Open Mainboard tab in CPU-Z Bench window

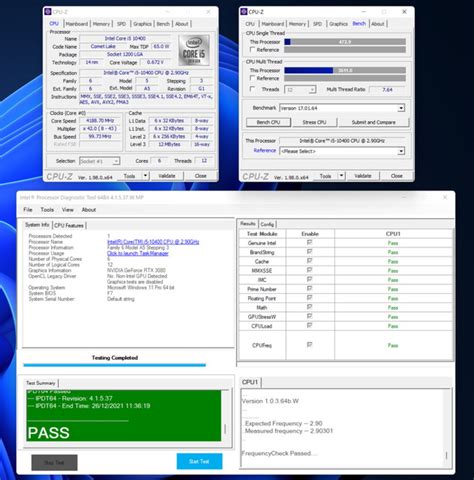[273, 24]
